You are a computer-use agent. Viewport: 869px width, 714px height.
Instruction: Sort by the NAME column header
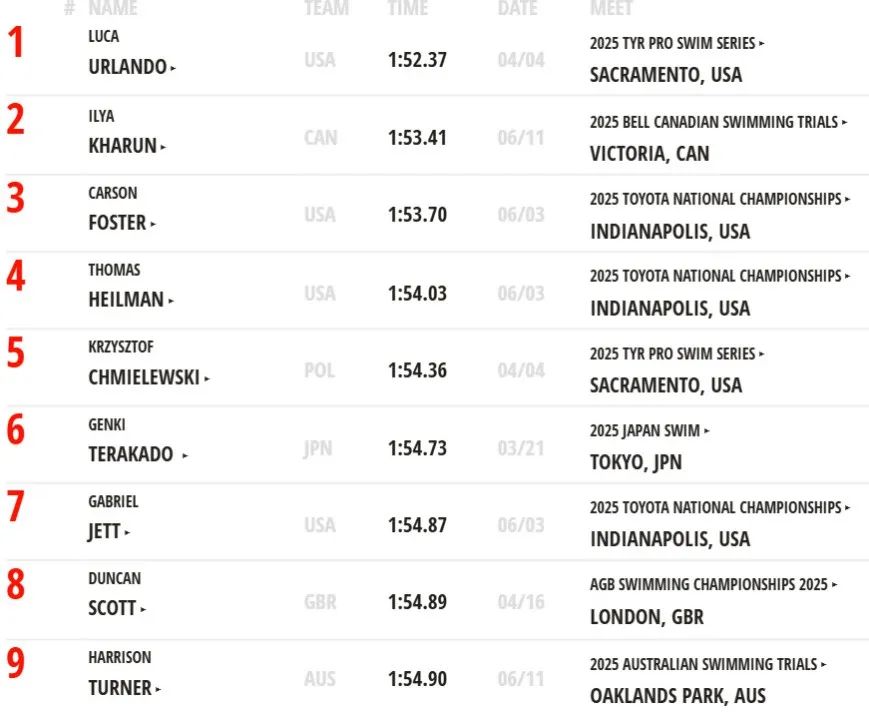(x=113, y=8)
